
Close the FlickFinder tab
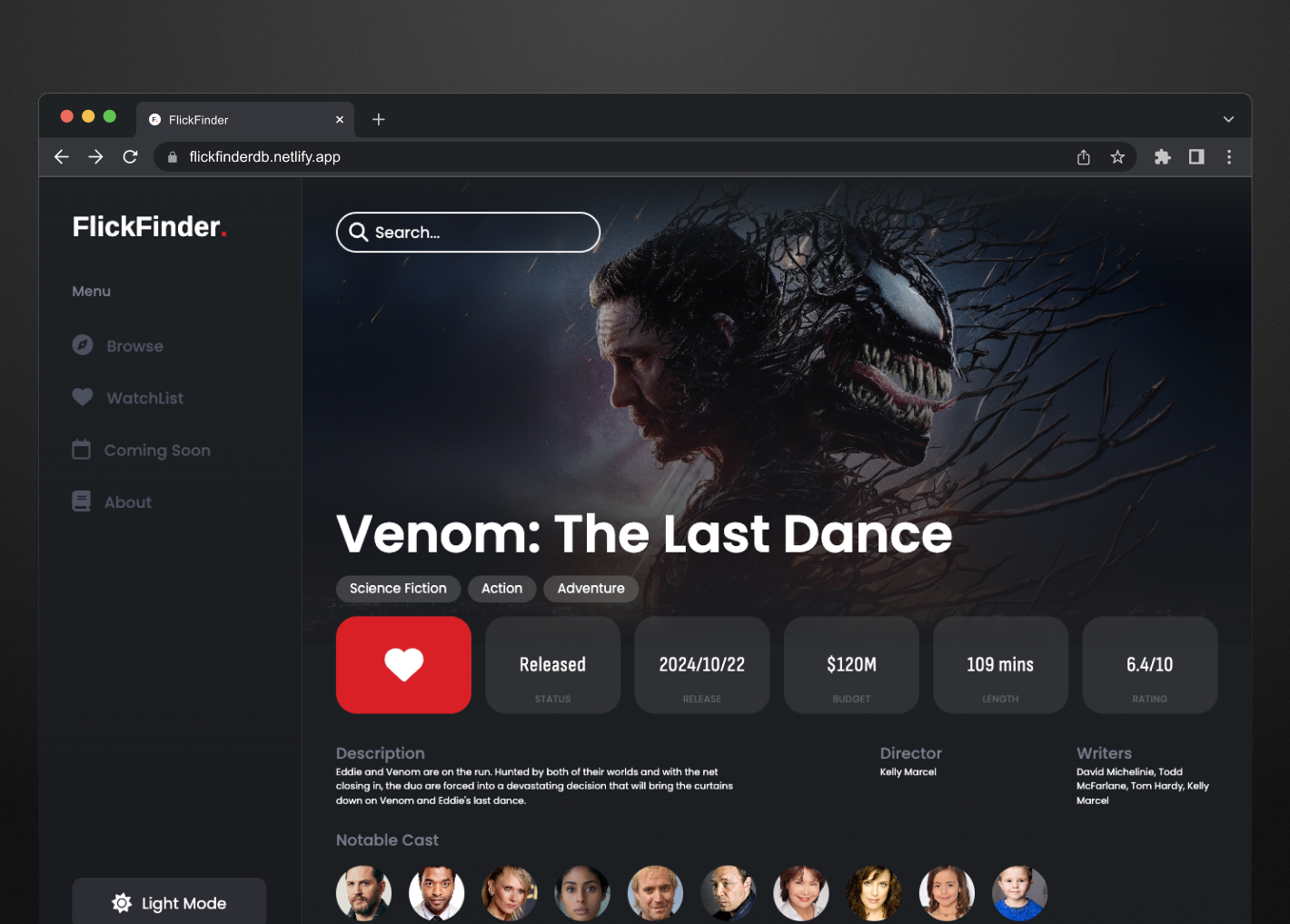point(340,119)
